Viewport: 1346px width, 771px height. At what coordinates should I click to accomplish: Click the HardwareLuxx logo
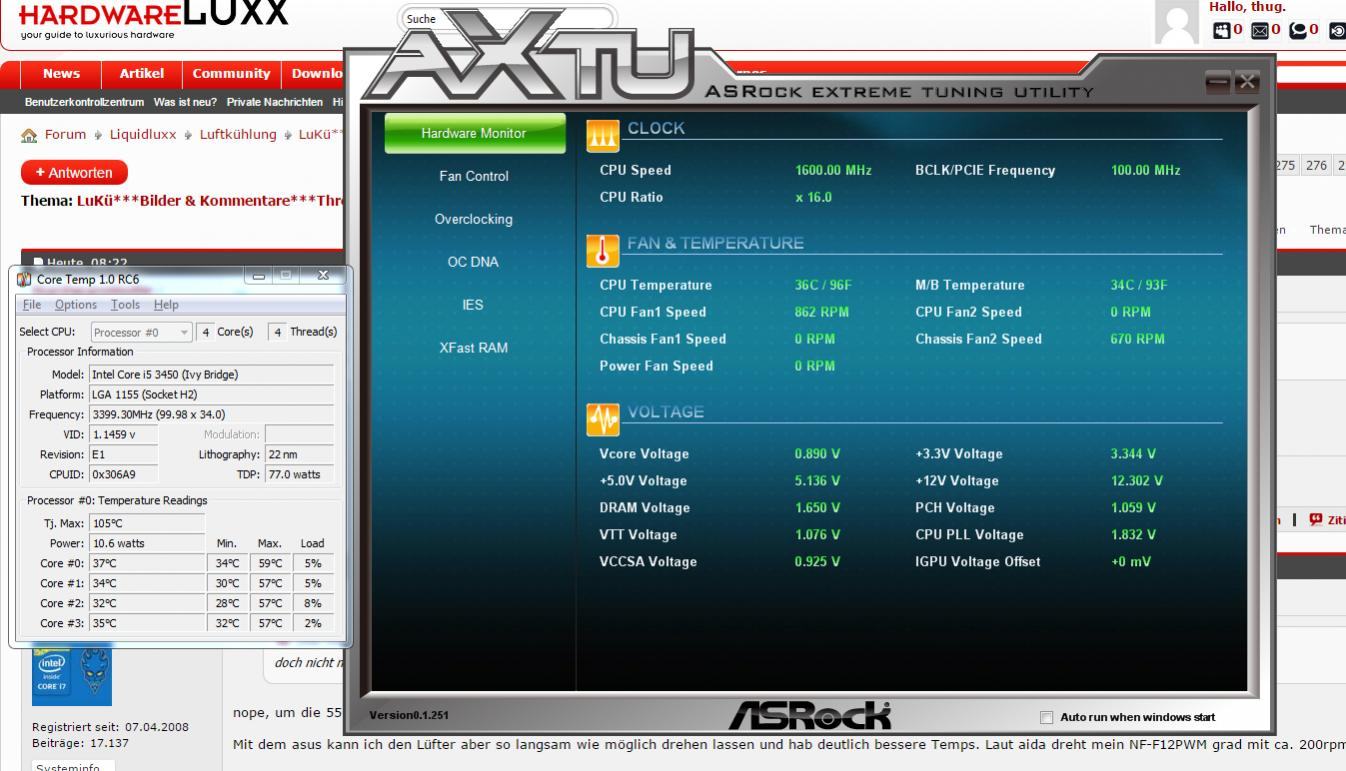pyautogui.click(x=154, y=18)
